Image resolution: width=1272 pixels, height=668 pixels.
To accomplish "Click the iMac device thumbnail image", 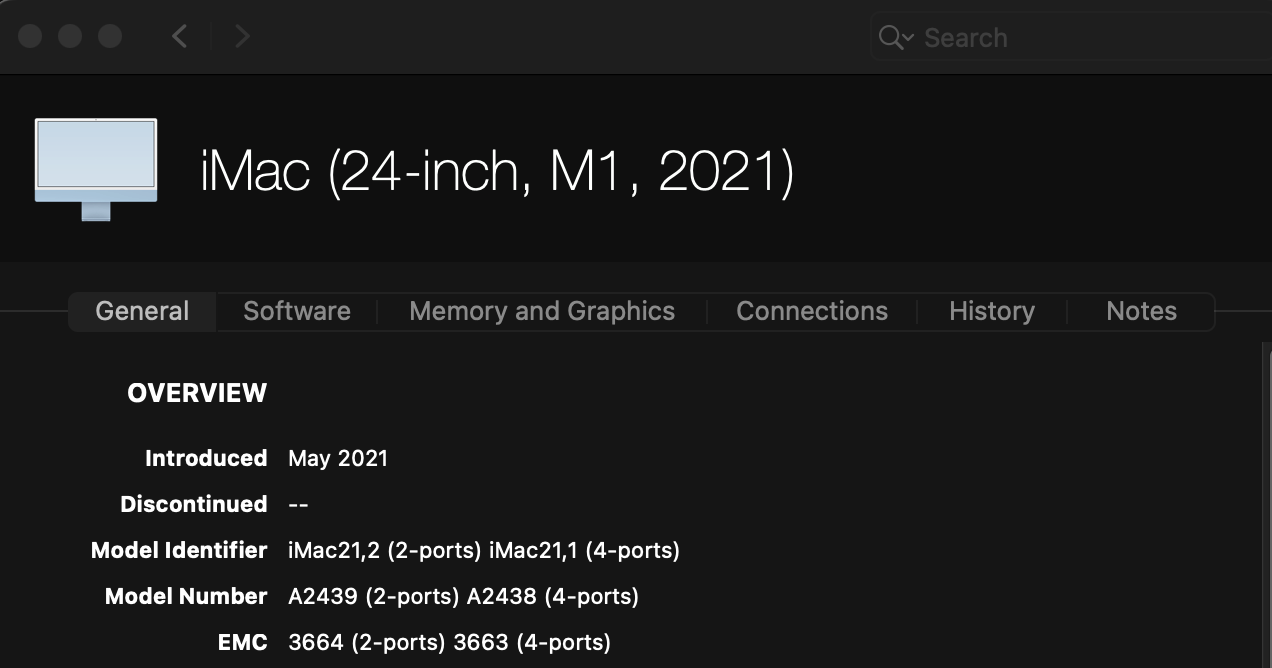I will tap(96, 168).
